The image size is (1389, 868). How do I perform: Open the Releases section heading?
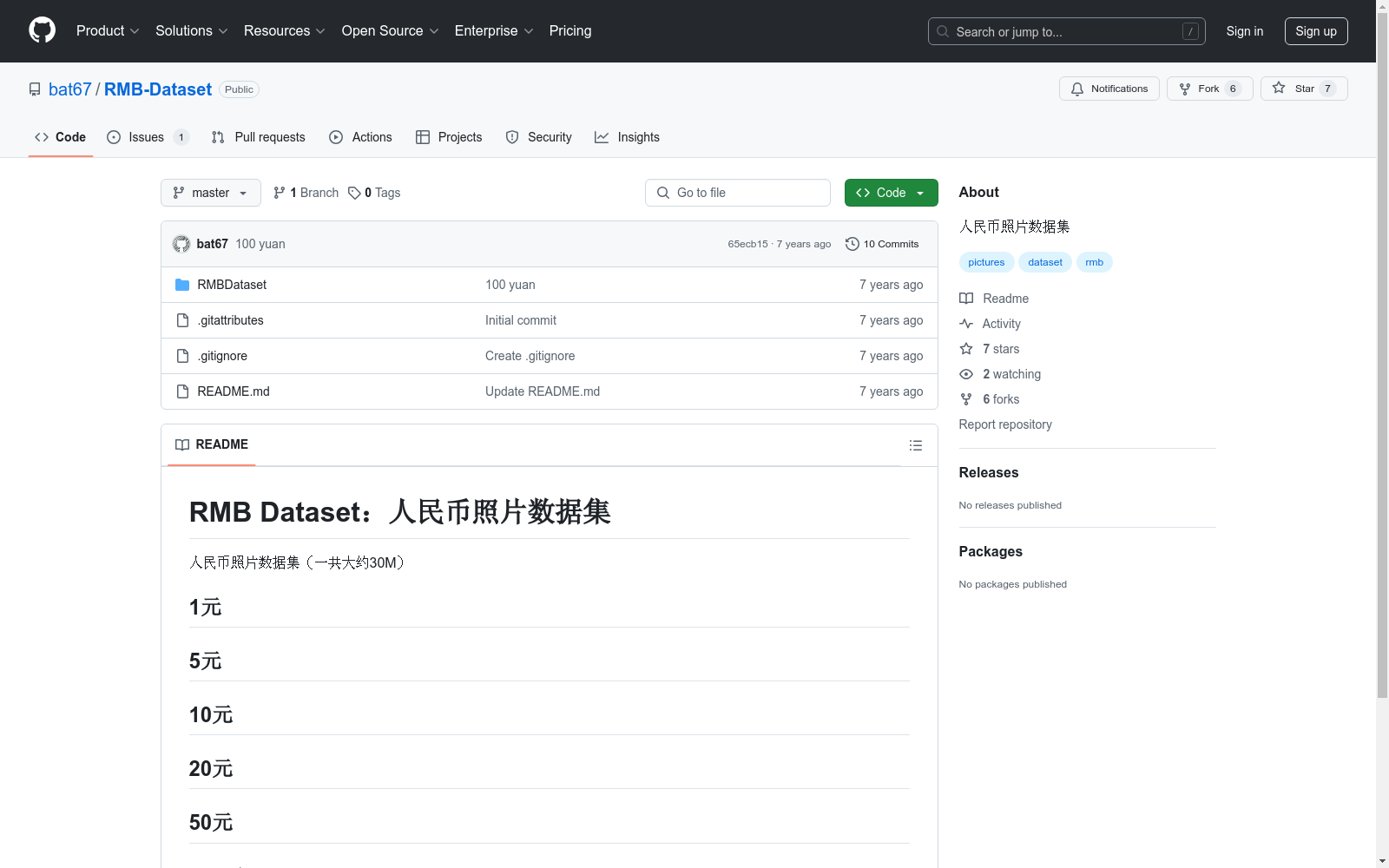(989, 472)
